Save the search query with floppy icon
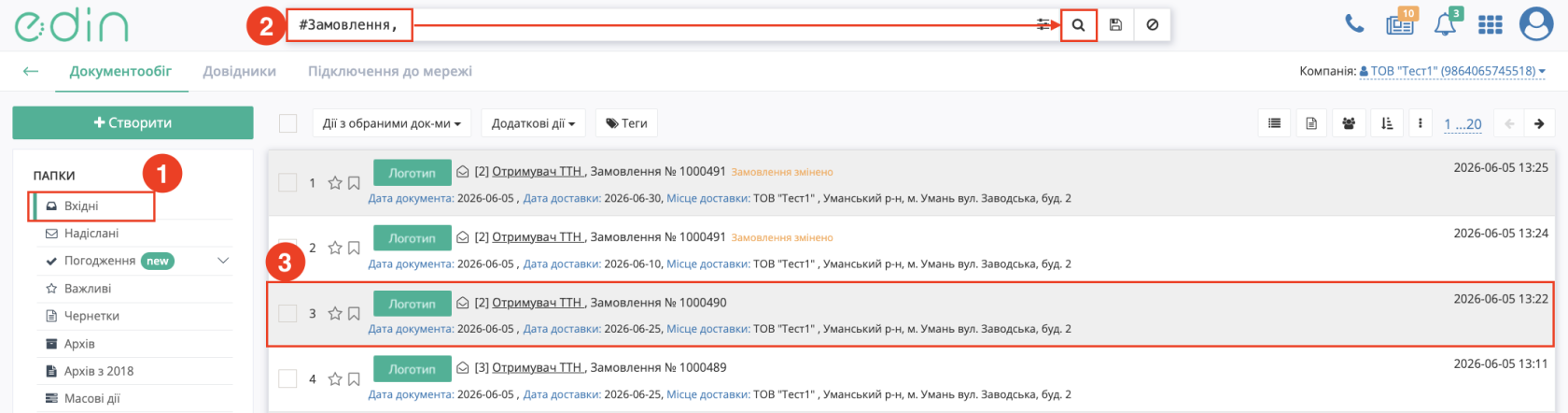This screenshot has width=1568, height=413. pyautogui.click(x=1115, y=25)
